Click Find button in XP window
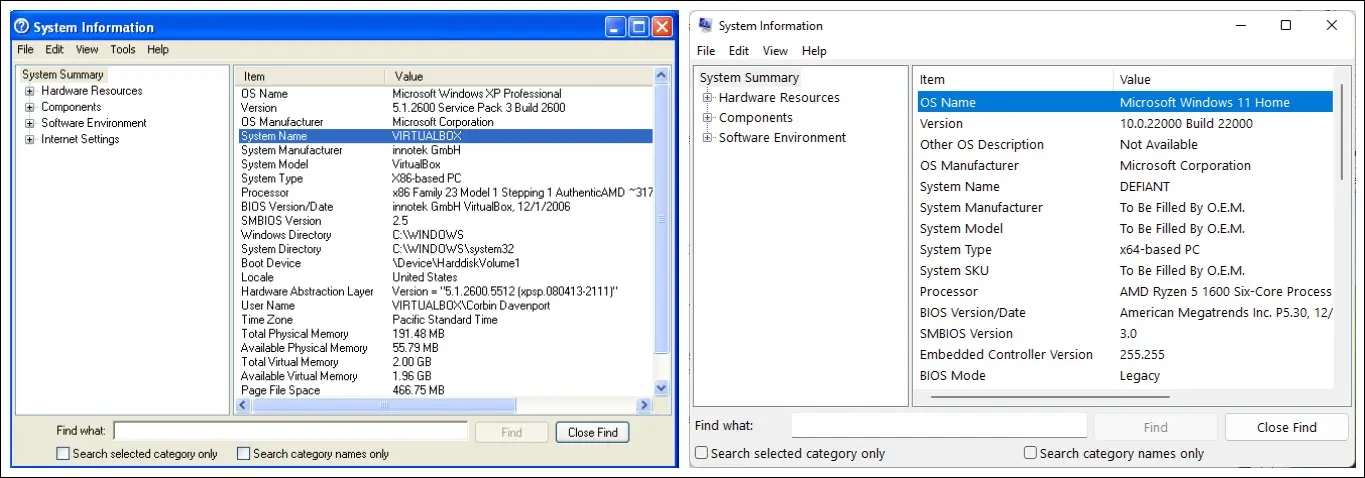 [511, 433]
